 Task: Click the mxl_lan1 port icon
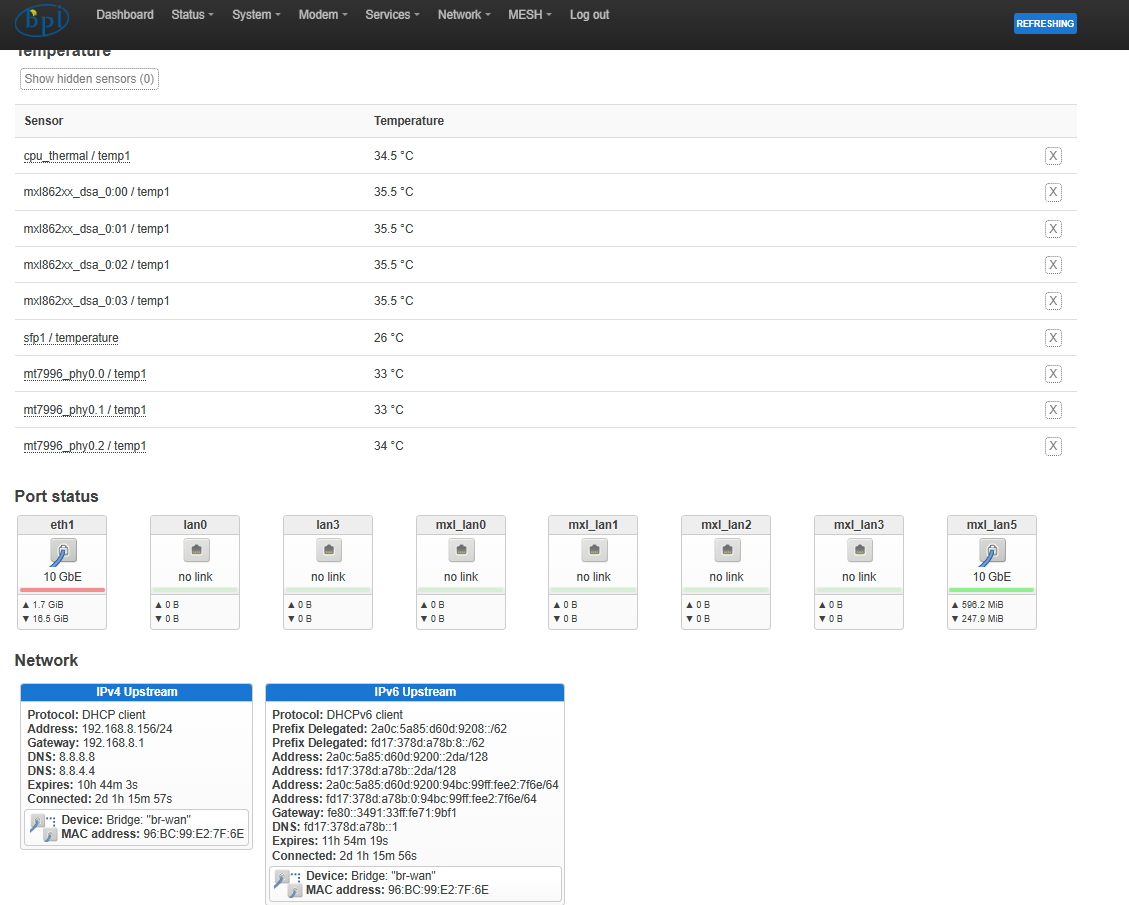pyautogui.click(x=593, y=550)
